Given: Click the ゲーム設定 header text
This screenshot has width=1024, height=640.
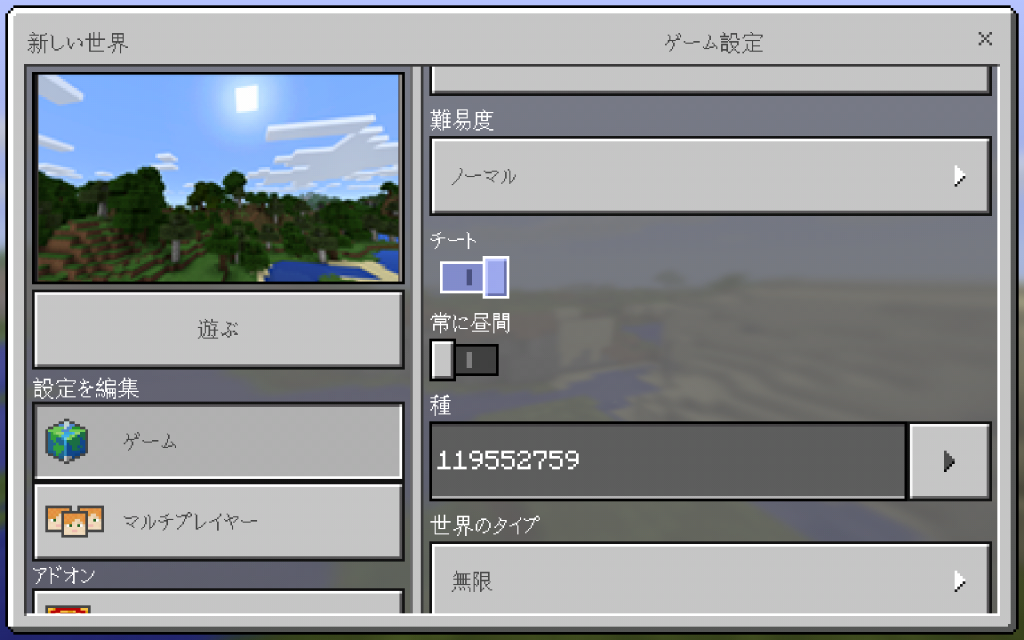Looking at the screenshot, I should coord(714,43).
